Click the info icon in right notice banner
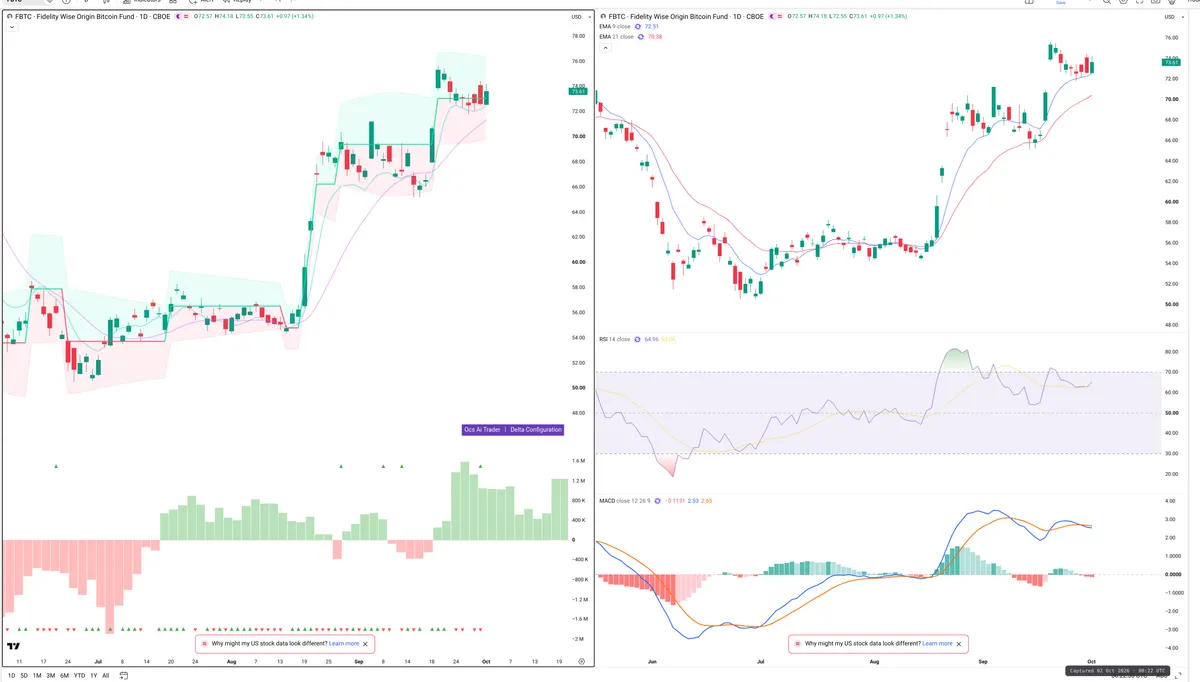1200x682 pixels. coord(798,644)
